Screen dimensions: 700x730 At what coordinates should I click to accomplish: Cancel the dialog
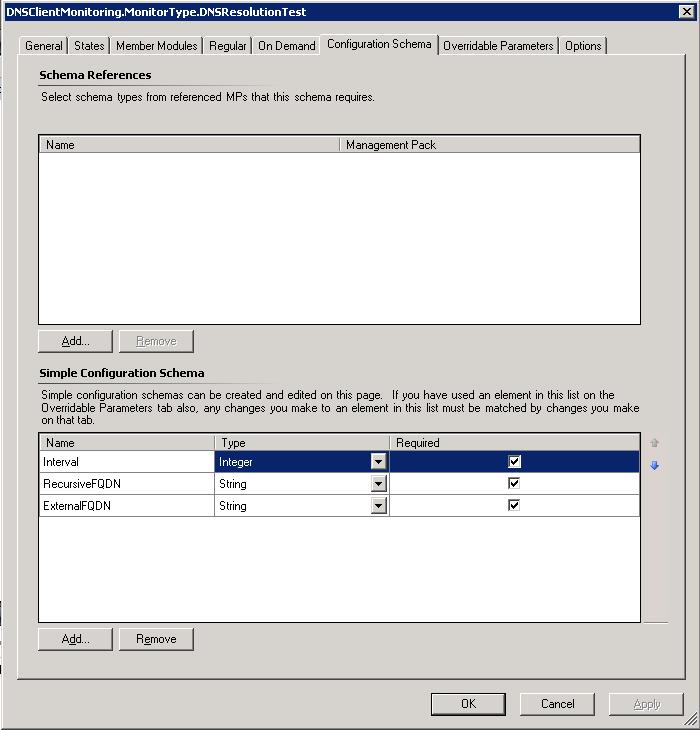tap(557, 704)
